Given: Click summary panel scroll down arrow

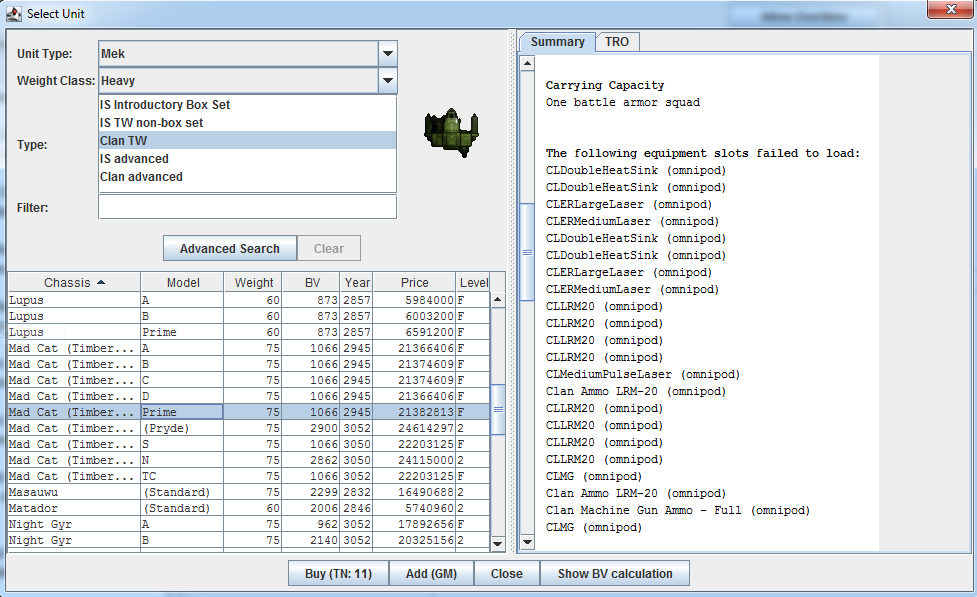Looking at the screenshot, I should click(x=528, y=542).
